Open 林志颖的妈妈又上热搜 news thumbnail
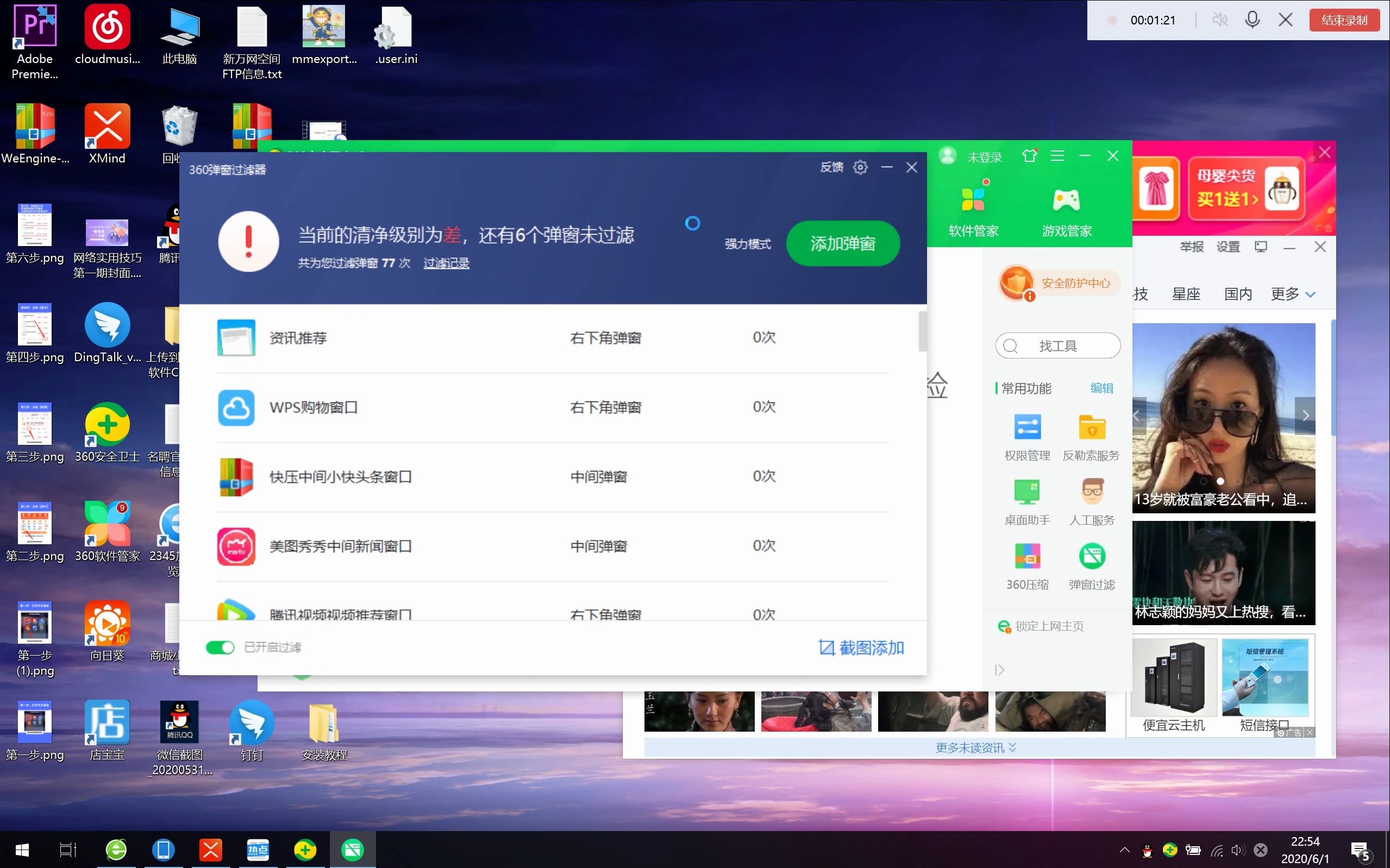This screenshot has width=1390, height=868. point(1224,573)
